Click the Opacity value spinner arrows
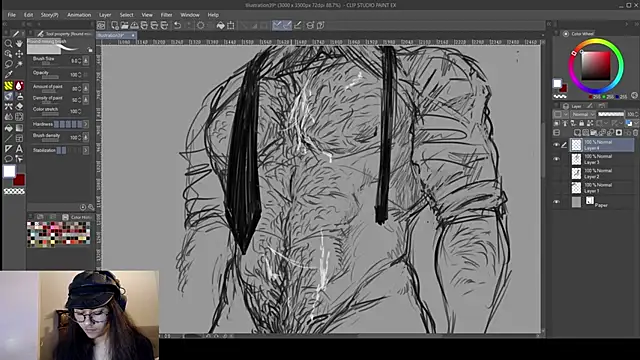The image size is (640, 360). (x=80, y=75)
